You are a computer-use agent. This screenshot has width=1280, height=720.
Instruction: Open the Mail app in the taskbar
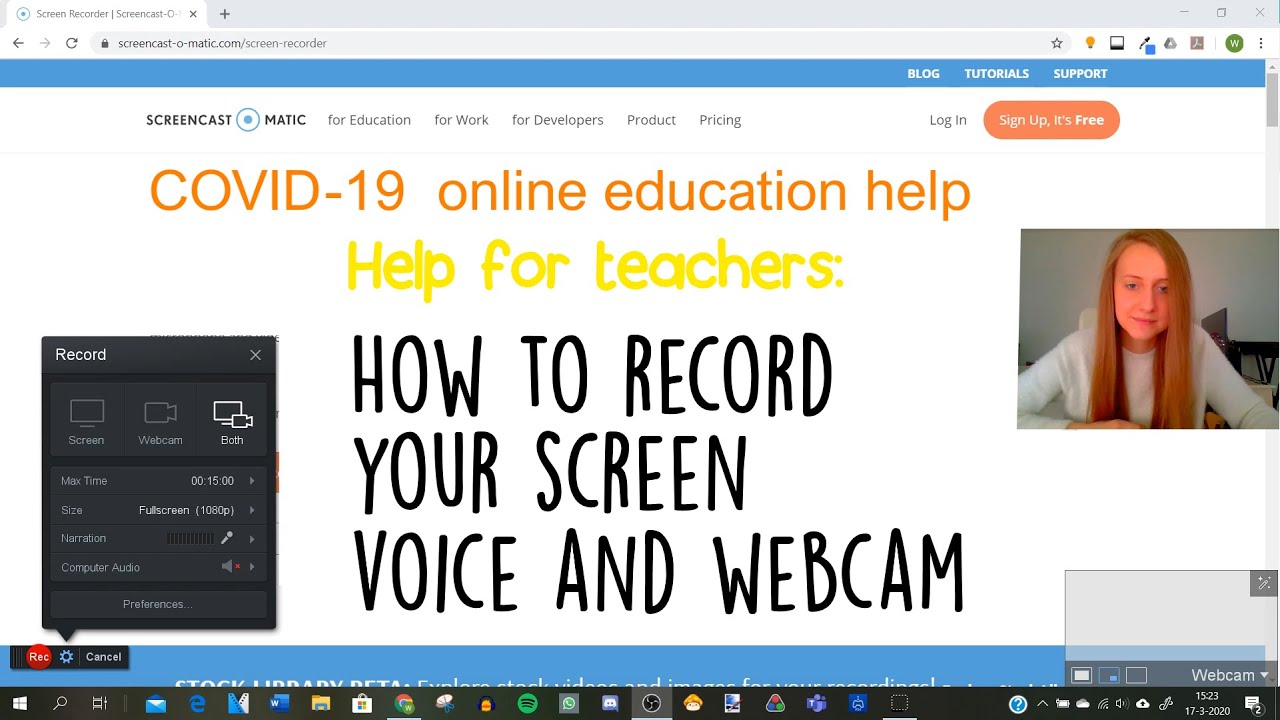coord(156,704)
